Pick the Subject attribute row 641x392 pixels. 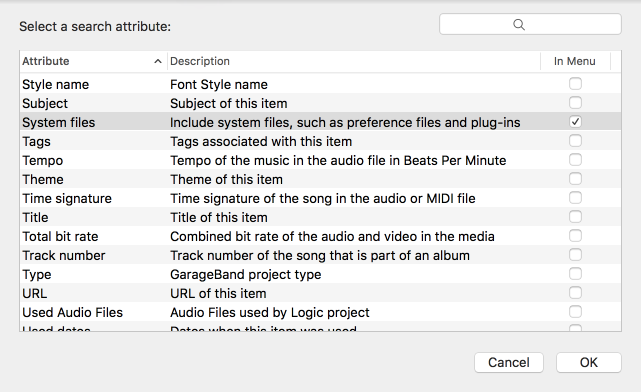click(320, 103)
